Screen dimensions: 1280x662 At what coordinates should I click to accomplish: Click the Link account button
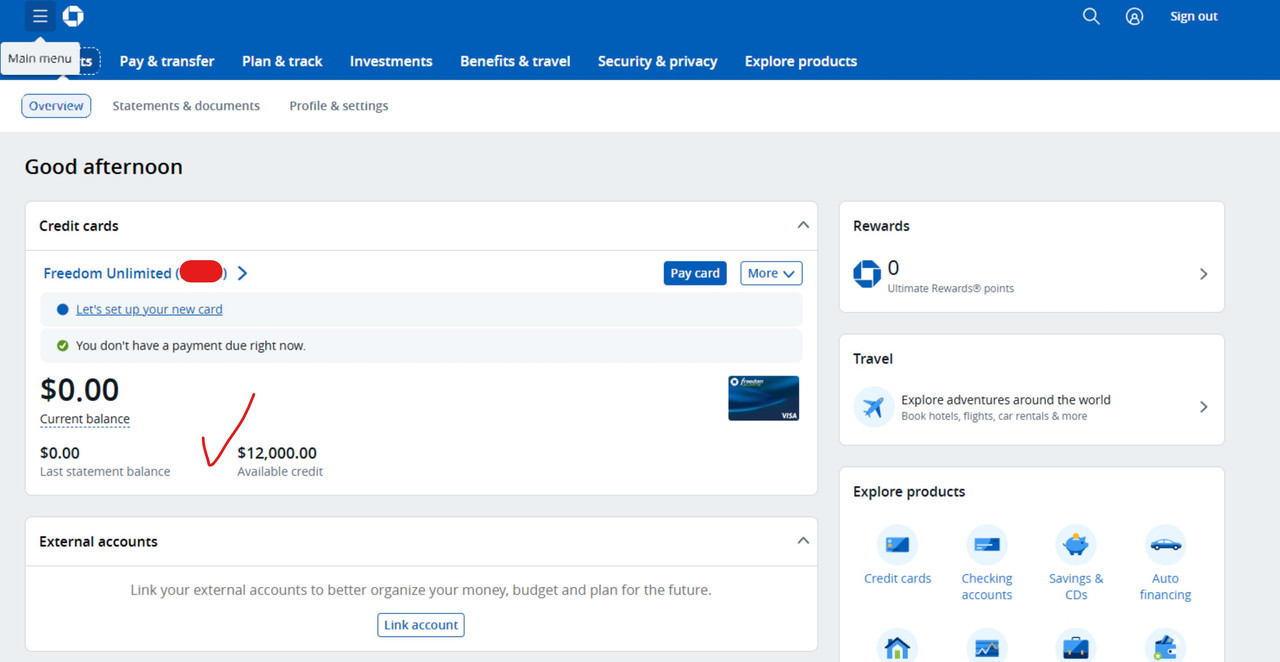point(421,625)
